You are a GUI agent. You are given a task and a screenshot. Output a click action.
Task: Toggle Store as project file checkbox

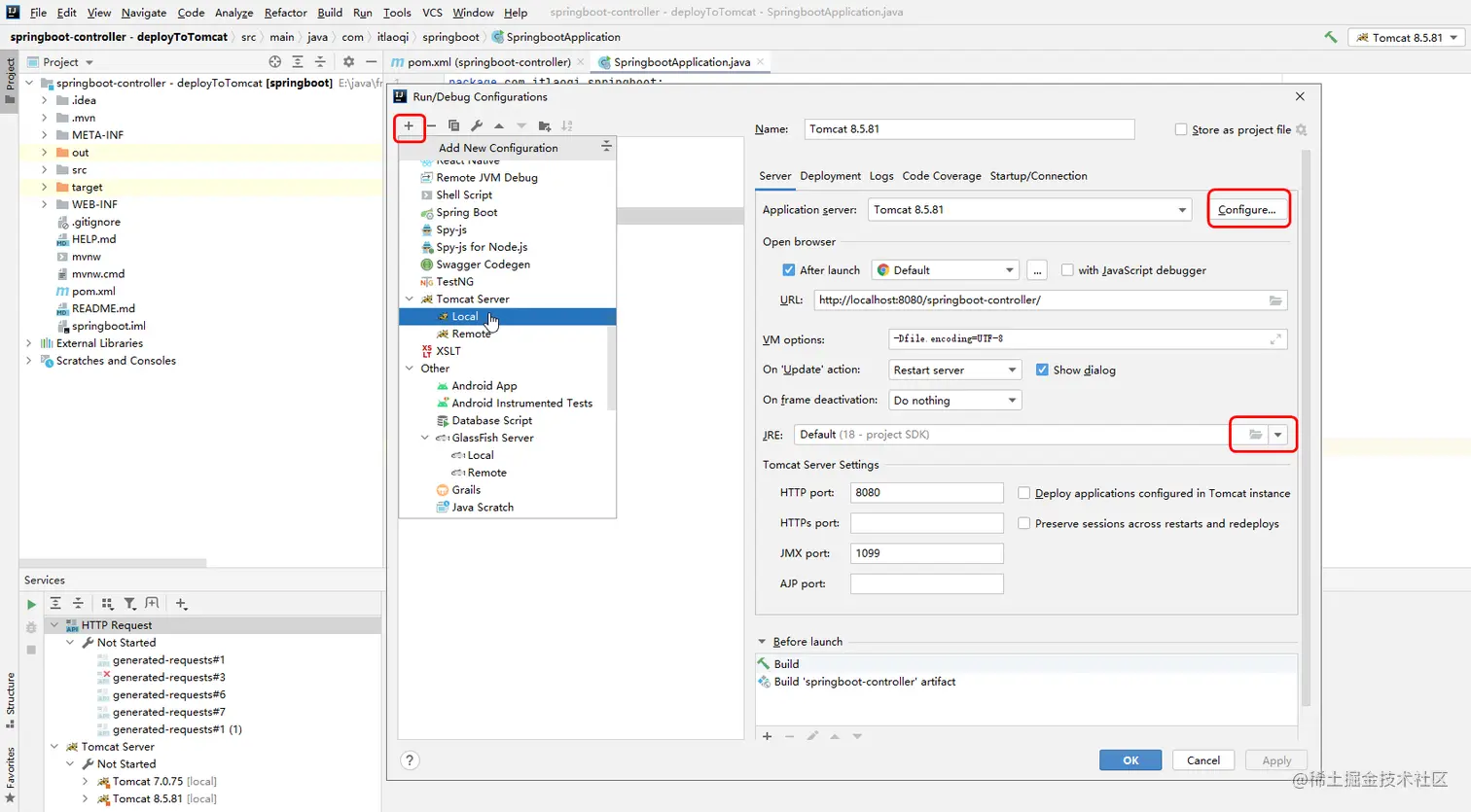(1181, 129)
